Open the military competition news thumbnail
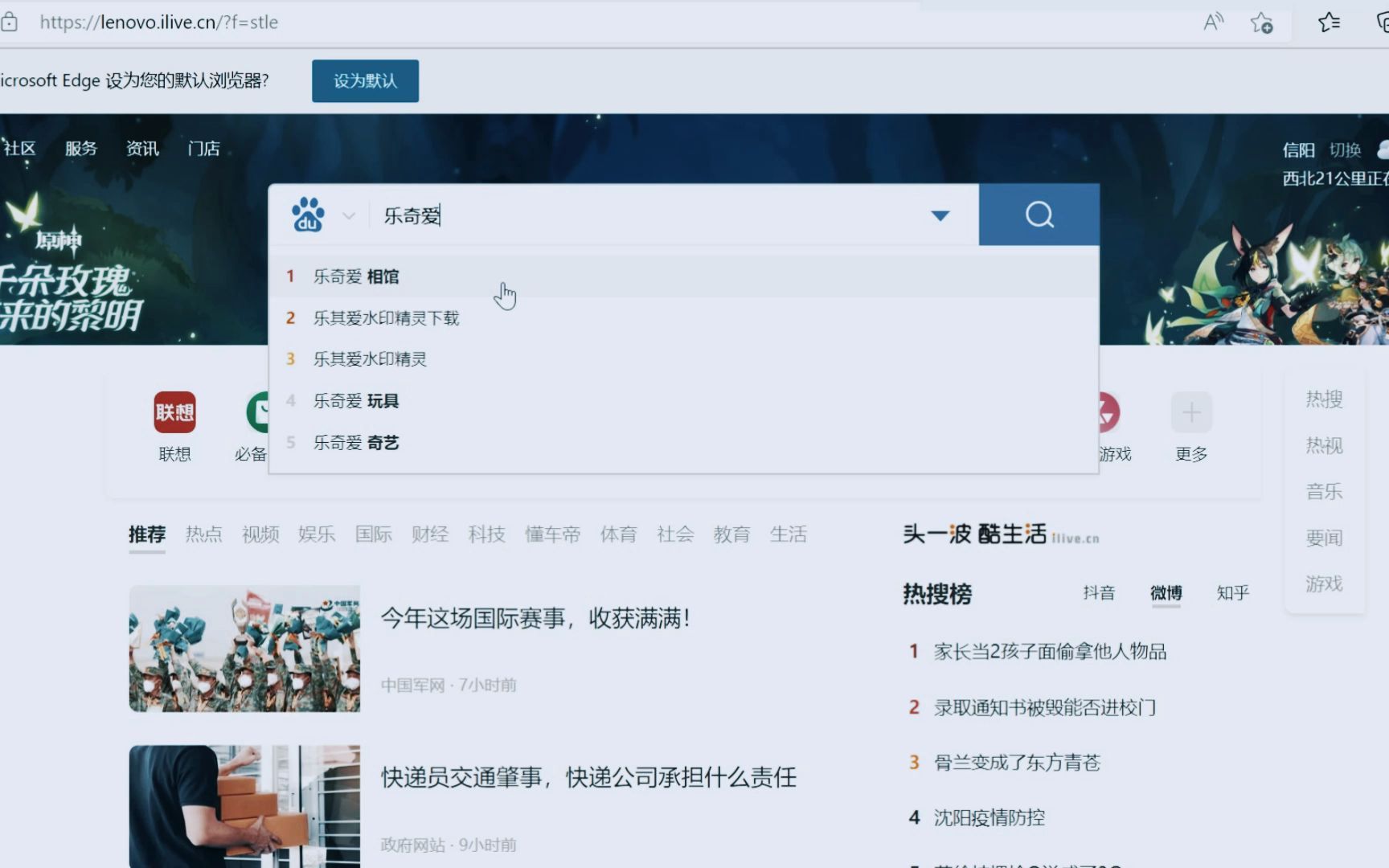The height and width of the screenshot is (868, 1389). [244, 649]
